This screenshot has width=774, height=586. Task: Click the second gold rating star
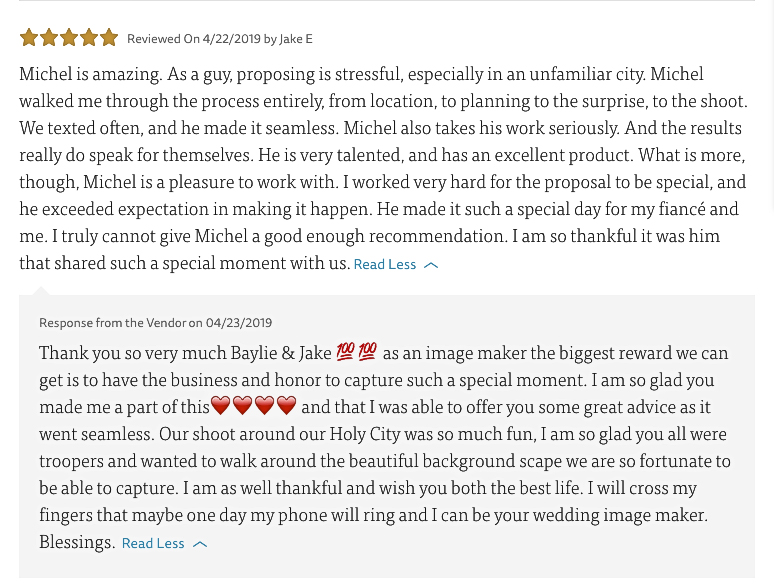click(49, 38)
